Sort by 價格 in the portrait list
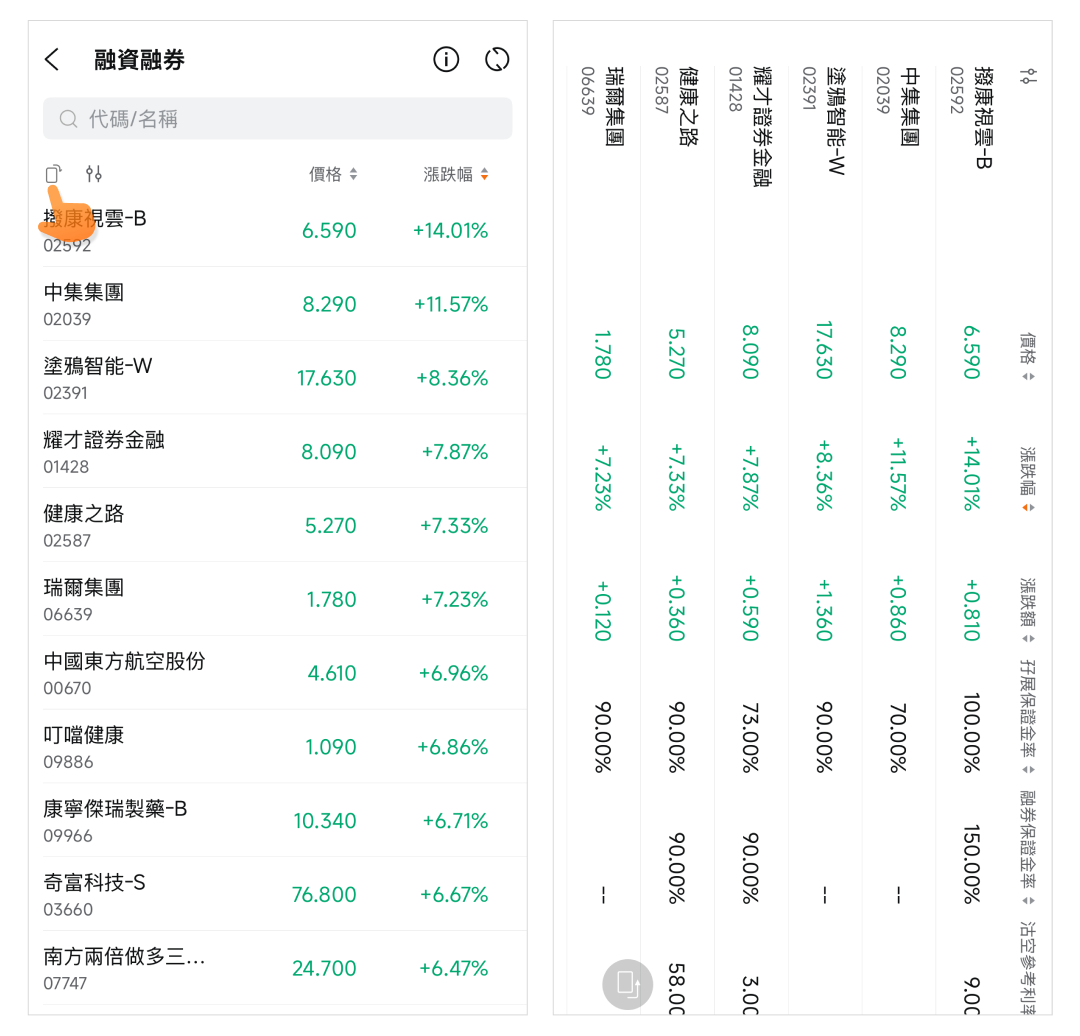1080x1036 pixels. click(333, 175)
